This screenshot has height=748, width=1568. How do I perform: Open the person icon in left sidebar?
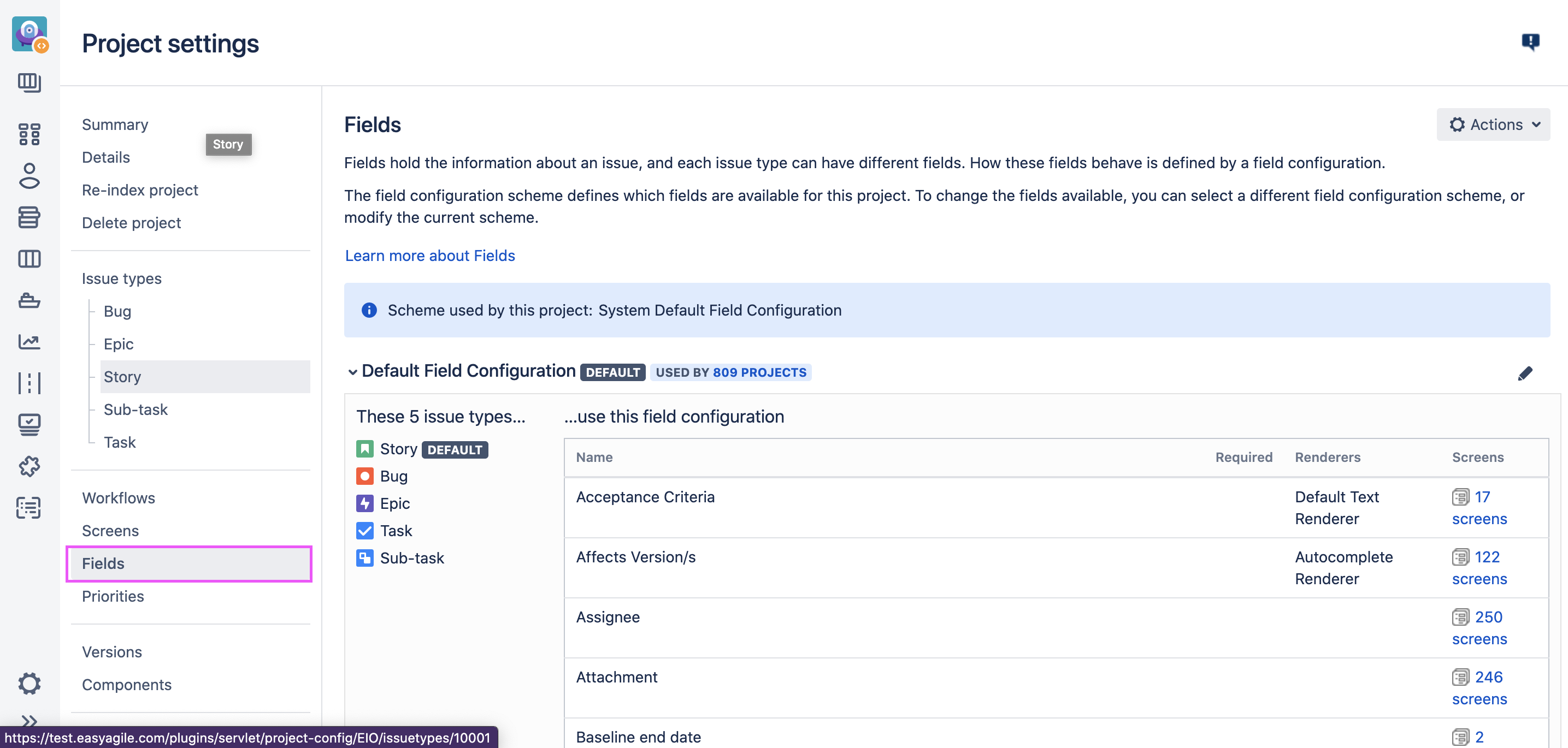click(x=29, y=176)
